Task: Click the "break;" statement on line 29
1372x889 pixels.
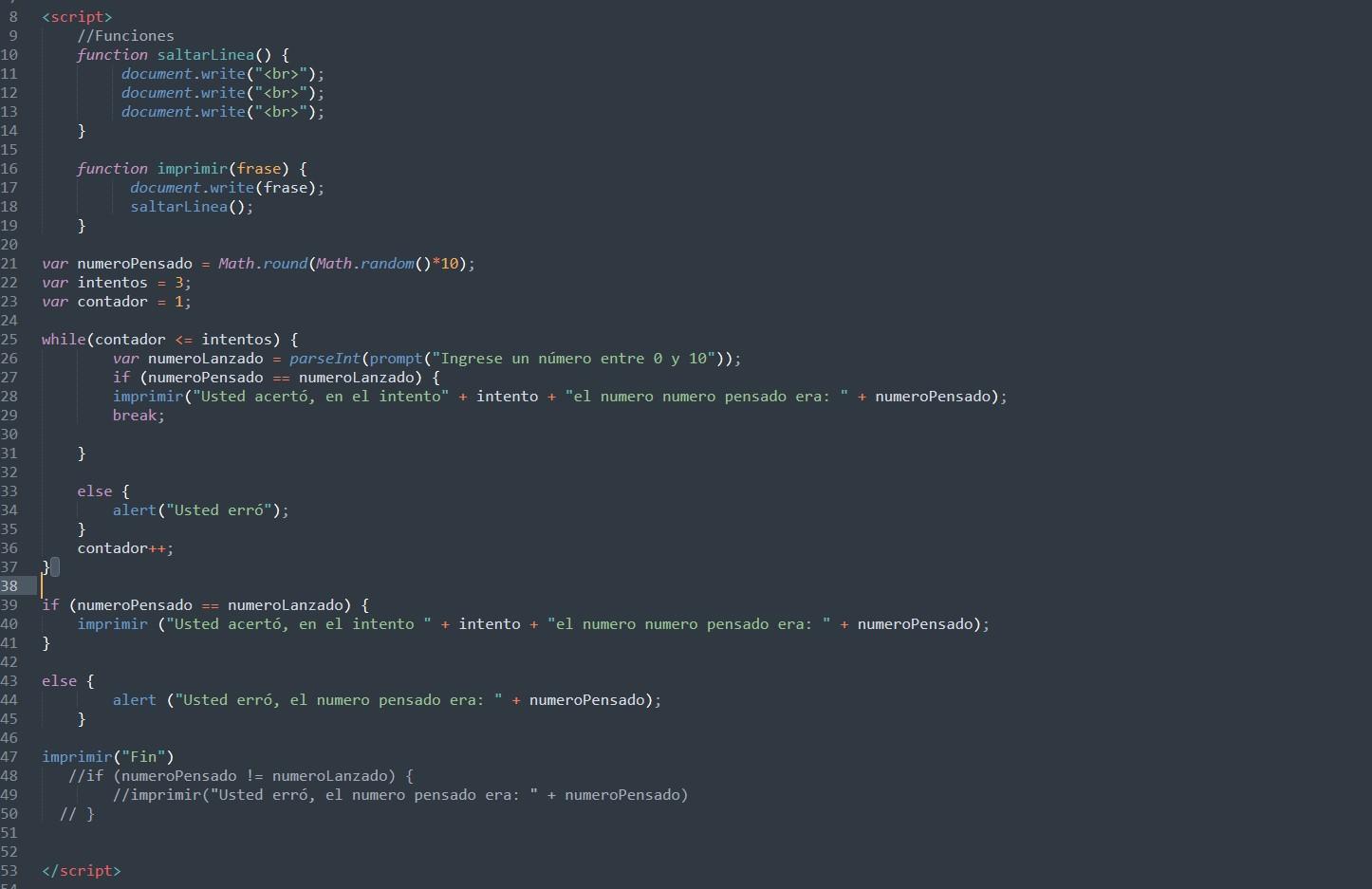Action: pos(139,416)
